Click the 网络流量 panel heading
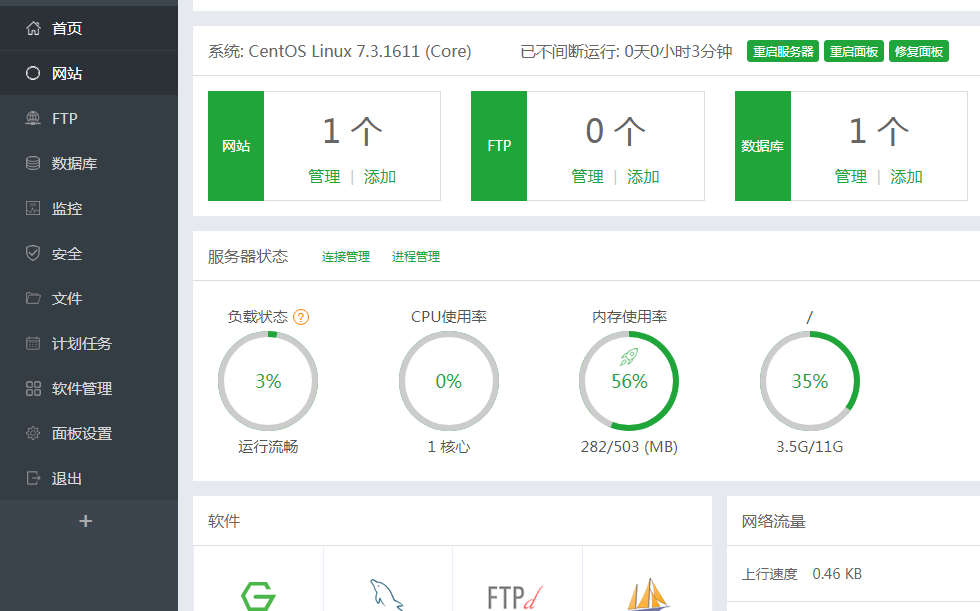 click(773, 522)
